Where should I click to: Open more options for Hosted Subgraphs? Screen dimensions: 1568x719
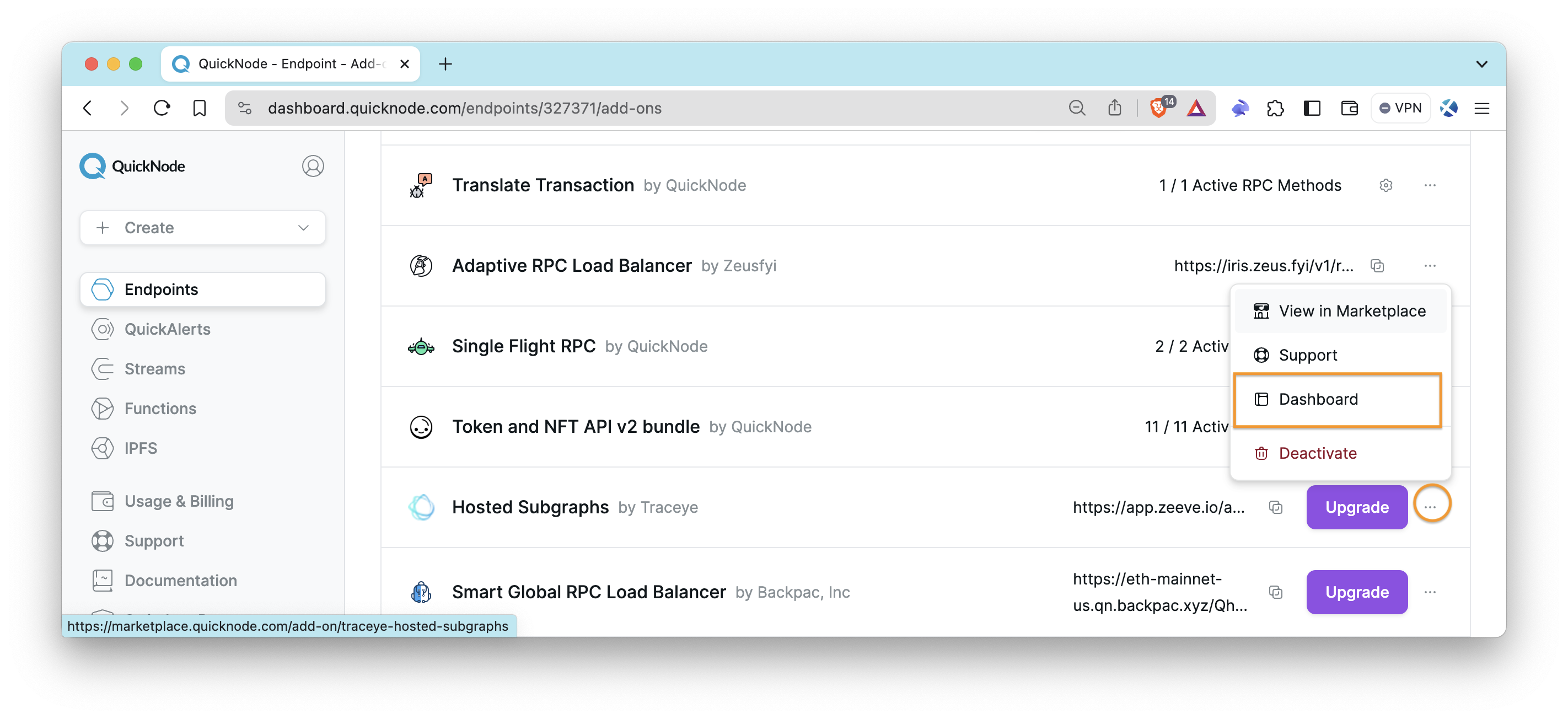coord(1430,507)
